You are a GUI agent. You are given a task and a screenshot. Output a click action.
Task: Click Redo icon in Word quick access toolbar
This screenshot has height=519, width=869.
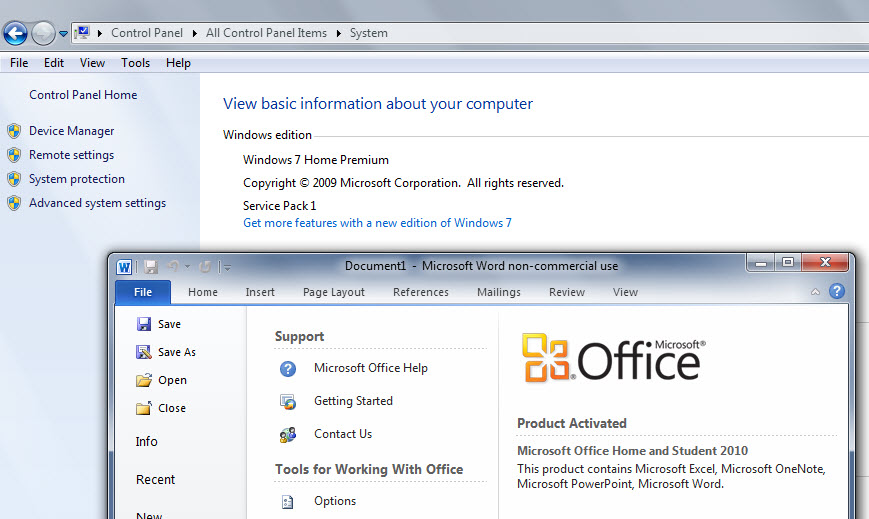[205, 267]
